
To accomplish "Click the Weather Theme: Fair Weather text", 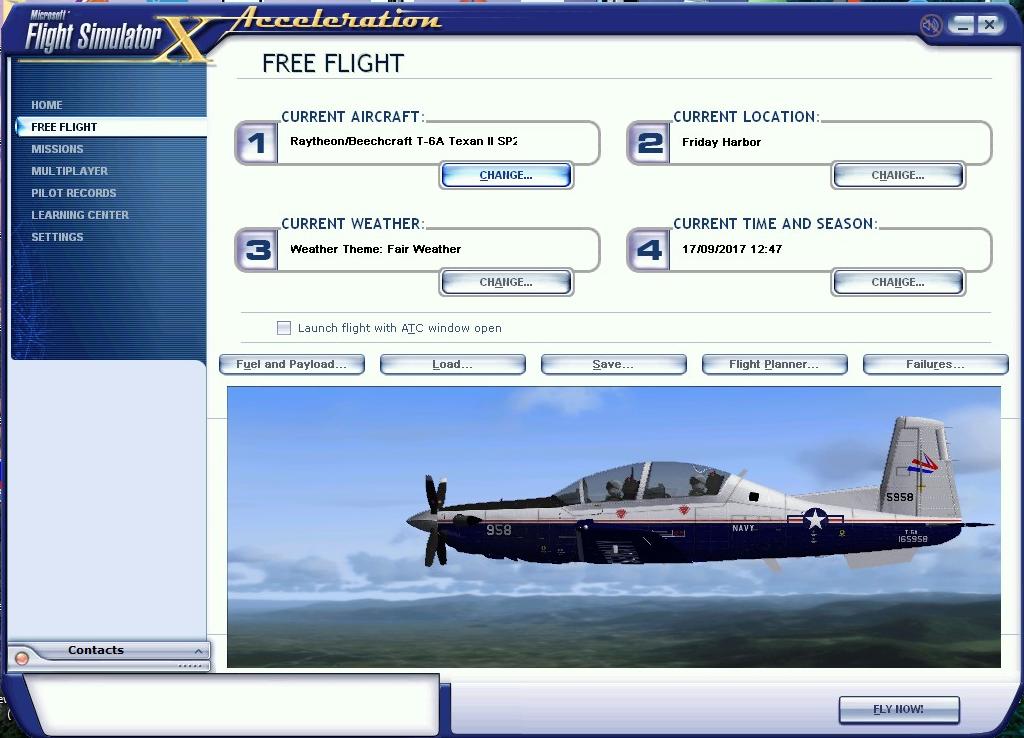I will click(x=376, y=249).
